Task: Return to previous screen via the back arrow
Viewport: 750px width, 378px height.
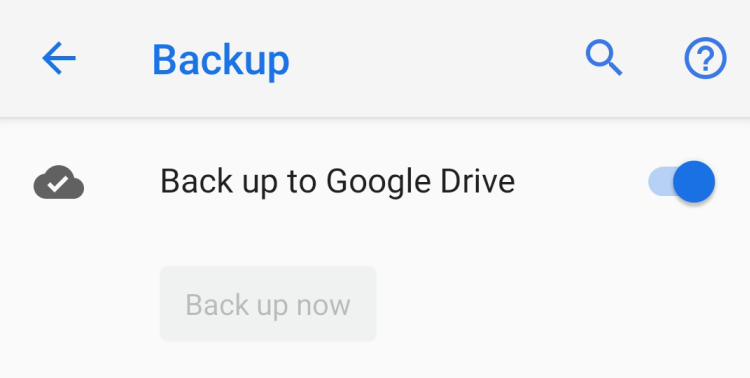Action: [x=59, y=58]
